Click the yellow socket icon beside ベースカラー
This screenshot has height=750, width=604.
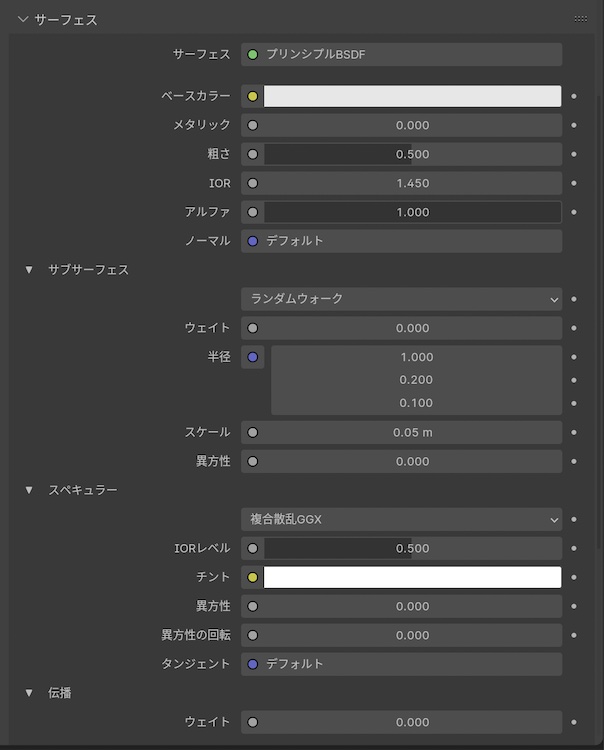click(x=252, y=97)
